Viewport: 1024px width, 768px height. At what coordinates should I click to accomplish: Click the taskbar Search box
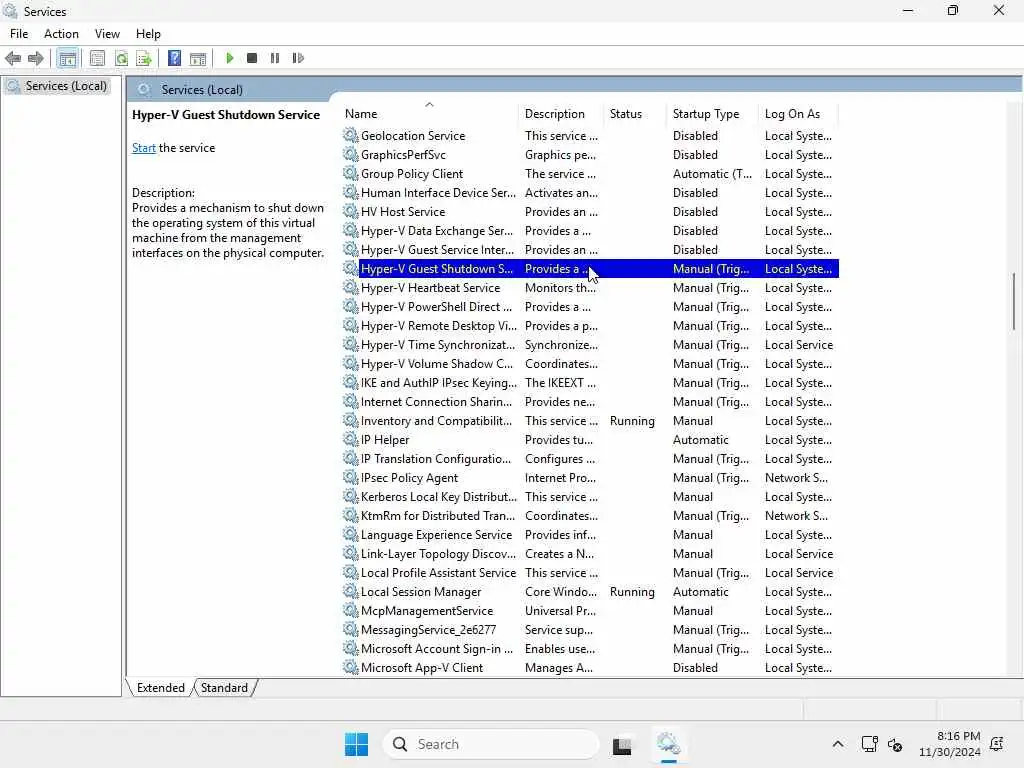490,744
